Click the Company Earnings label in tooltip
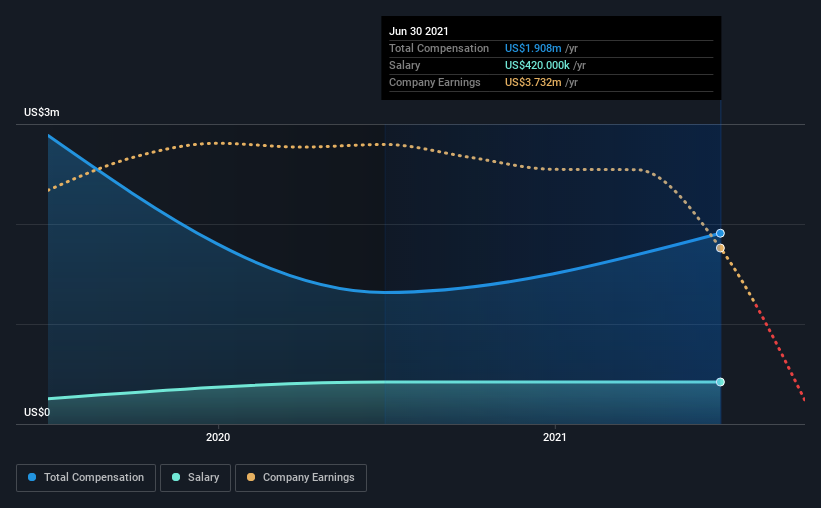 (x=435, y=82)
